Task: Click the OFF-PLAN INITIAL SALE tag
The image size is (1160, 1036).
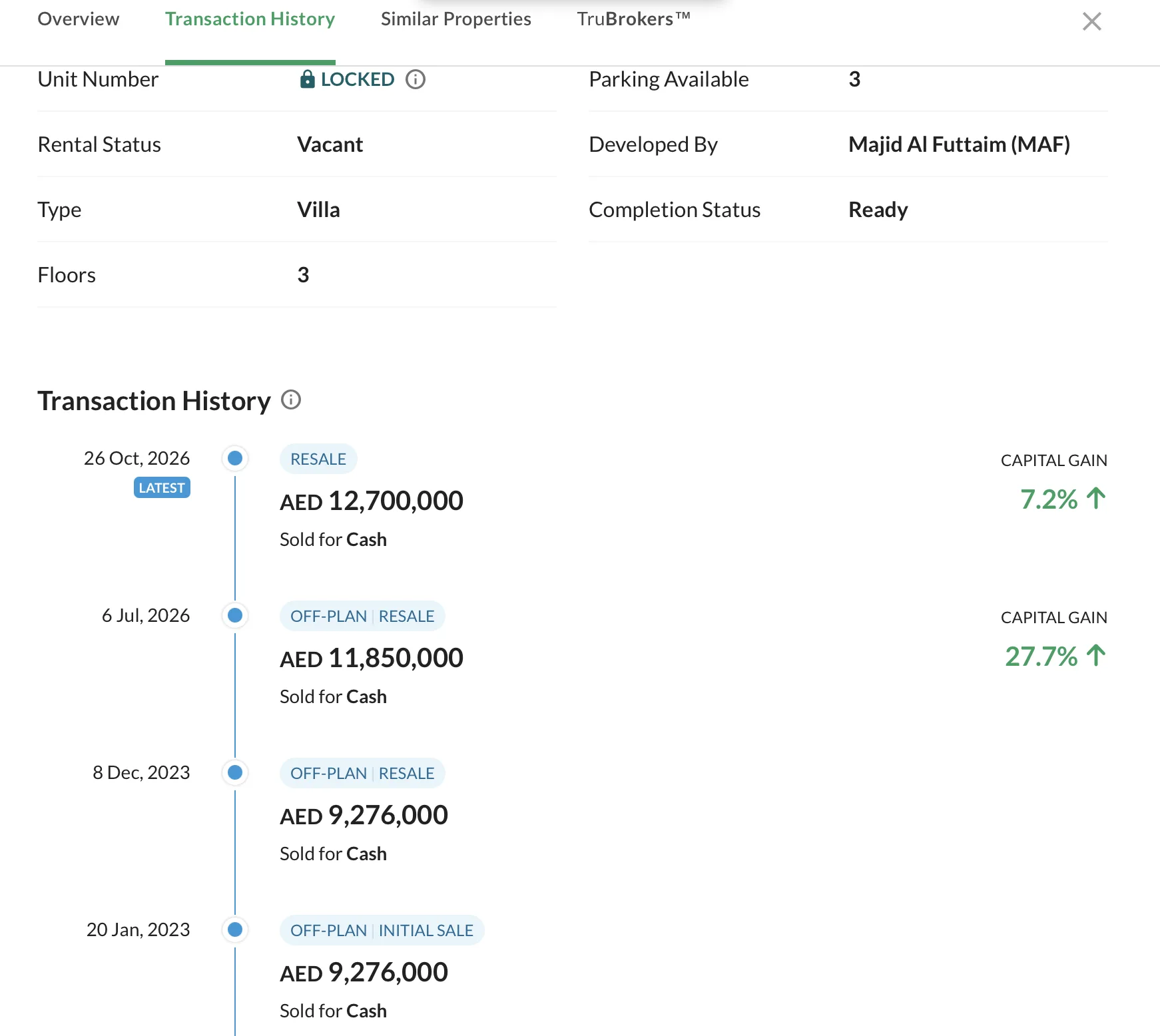Action: [x=382, y=930]
